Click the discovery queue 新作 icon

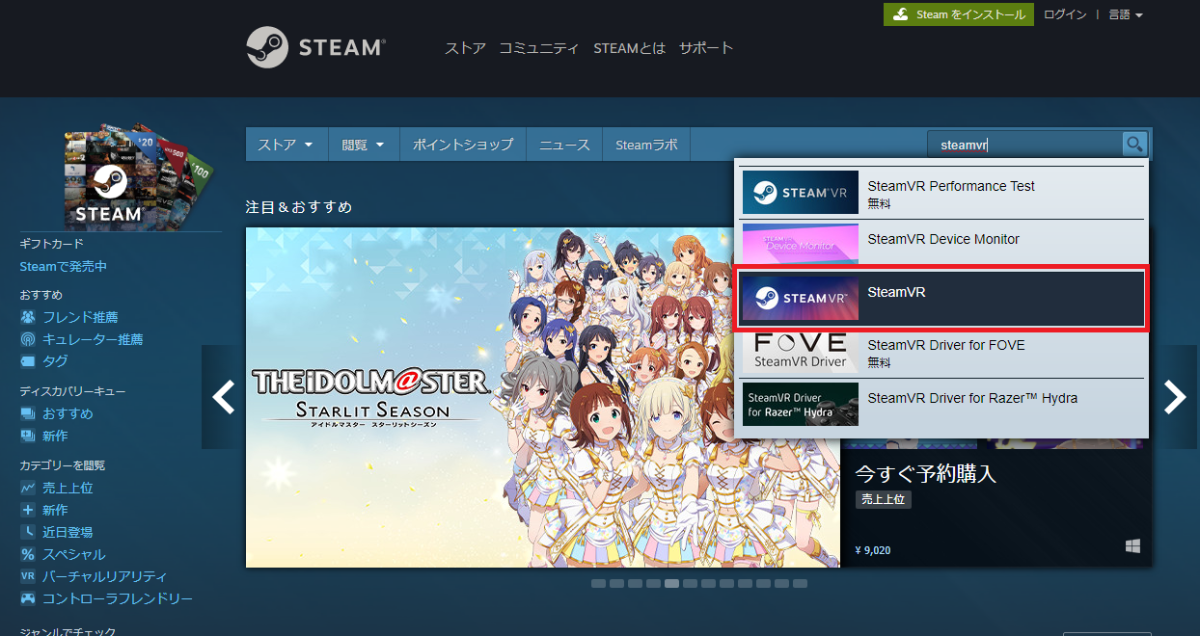[x=28, y=435]
